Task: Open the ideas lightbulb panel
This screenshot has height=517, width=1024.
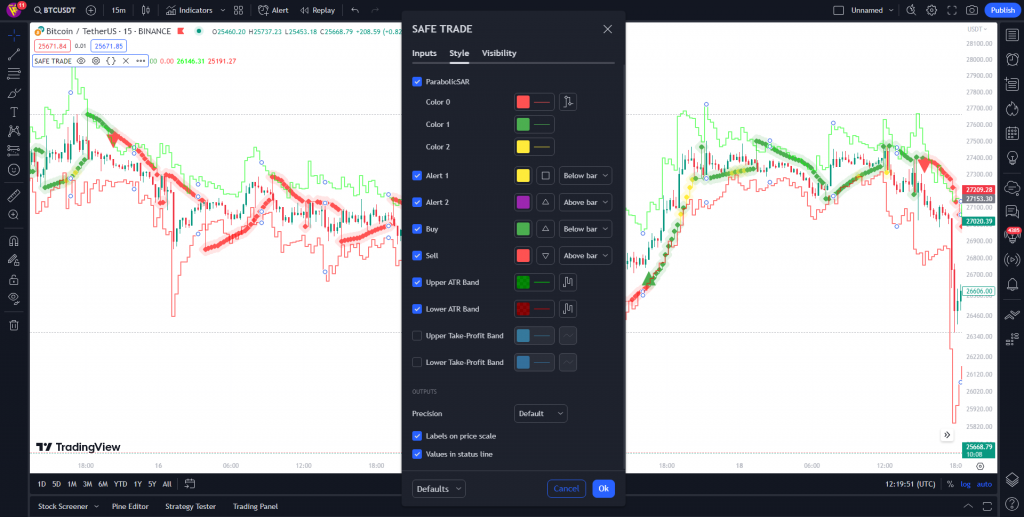Action: pyautogui.click(x=1012, y=157)
